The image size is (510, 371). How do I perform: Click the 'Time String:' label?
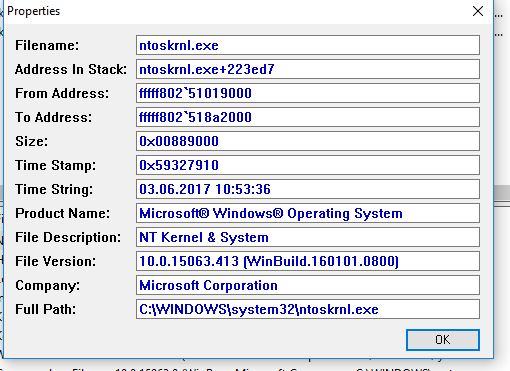54,189
